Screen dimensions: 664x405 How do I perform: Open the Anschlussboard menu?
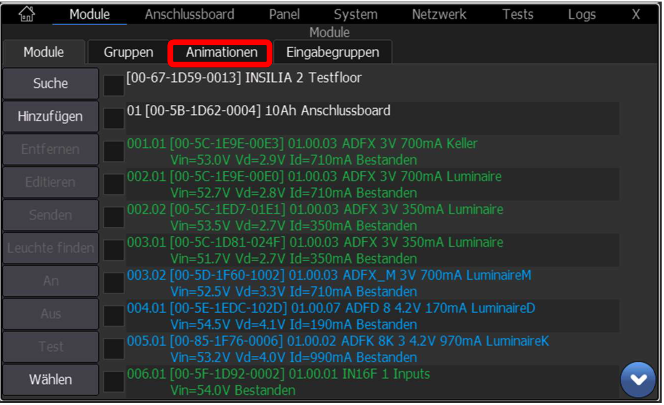click(189, 14)
